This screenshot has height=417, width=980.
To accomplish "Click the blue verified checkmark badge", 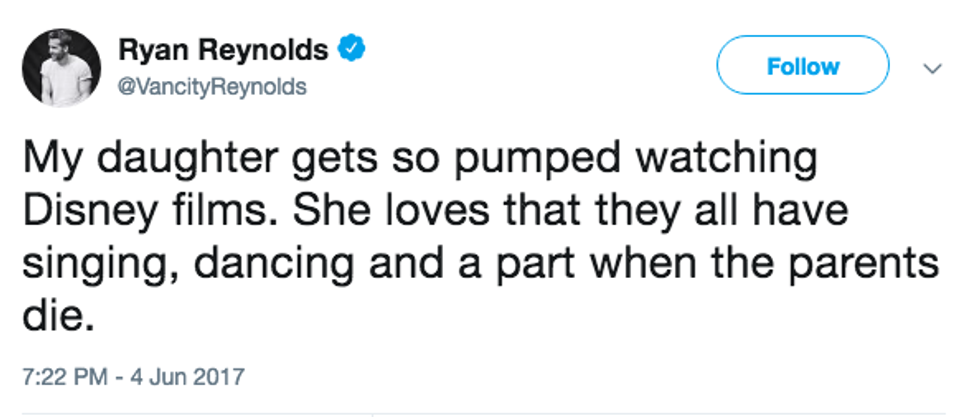I will 349,48.
